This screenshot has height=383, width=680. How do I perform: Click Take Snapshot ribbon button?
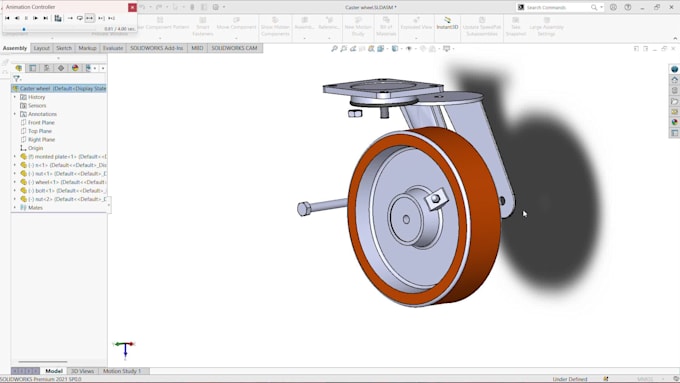[x=516, y=26]
